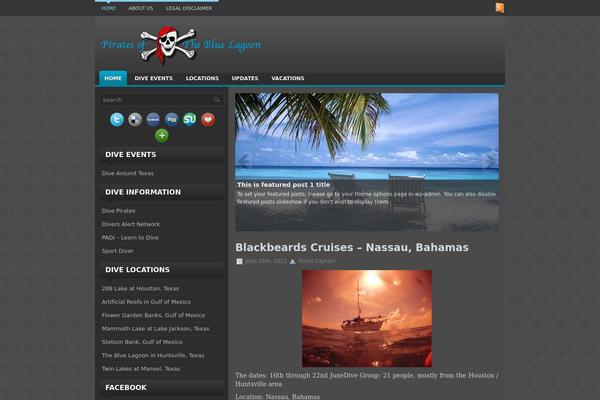Open Artificial Reefs in Gulf of Mexico
The height and width of the screenshot is (400, 600).
pos(146,302)
